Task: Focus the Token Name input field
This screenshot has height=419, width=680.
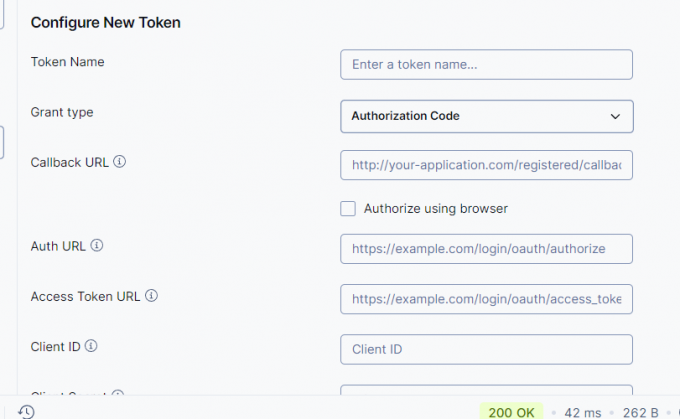Action: click(x=486, y=64)
